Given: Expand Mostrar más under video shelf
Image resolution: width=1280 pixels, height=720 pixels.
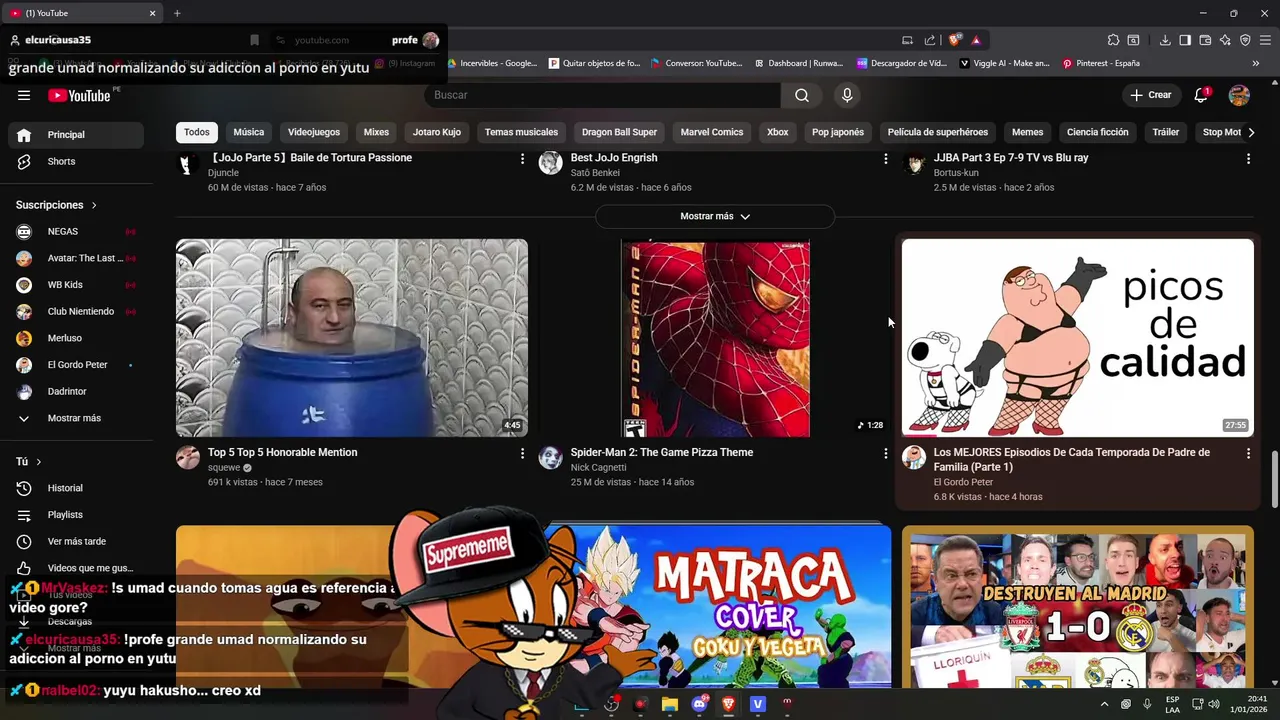Looking at the screenshot, I should pyautogui.click(x=715, y=216).
